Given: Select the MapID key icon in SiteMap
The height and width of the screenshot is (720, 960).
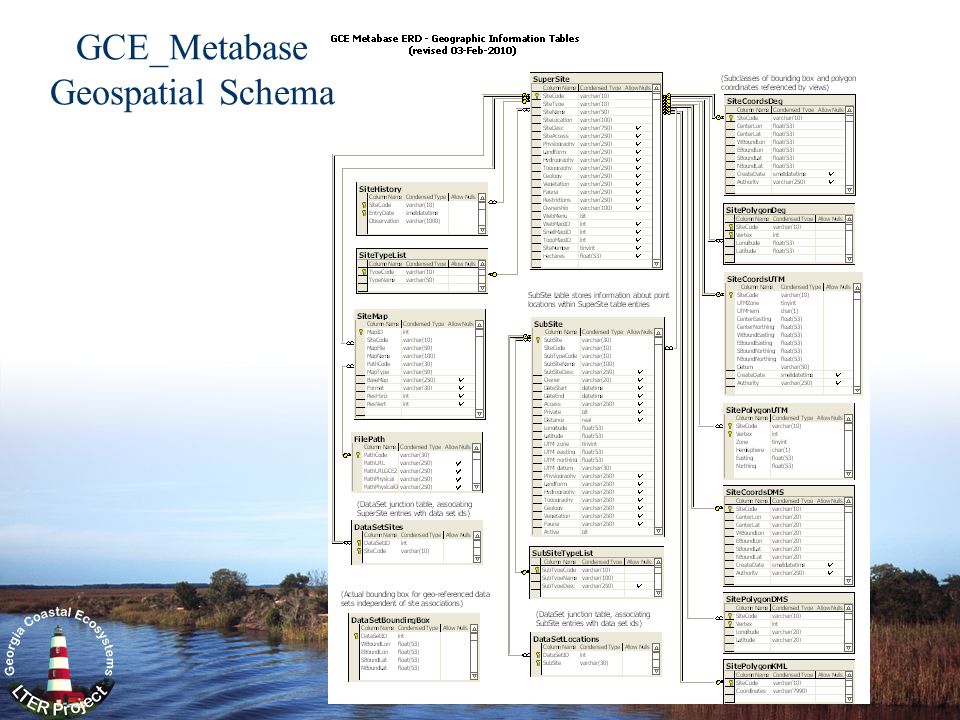Looking at the screenshot, I should (x=361, y=332).
